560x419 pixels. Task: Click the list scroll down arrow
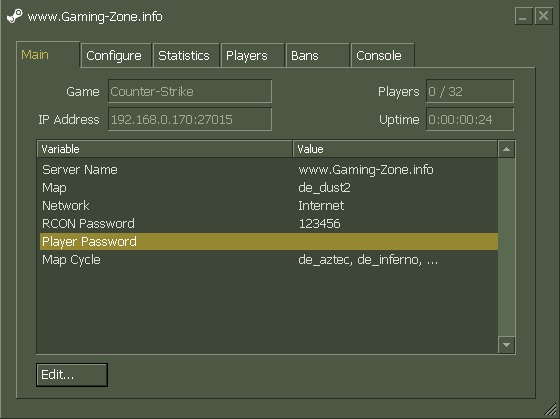[x=506, y=345]
